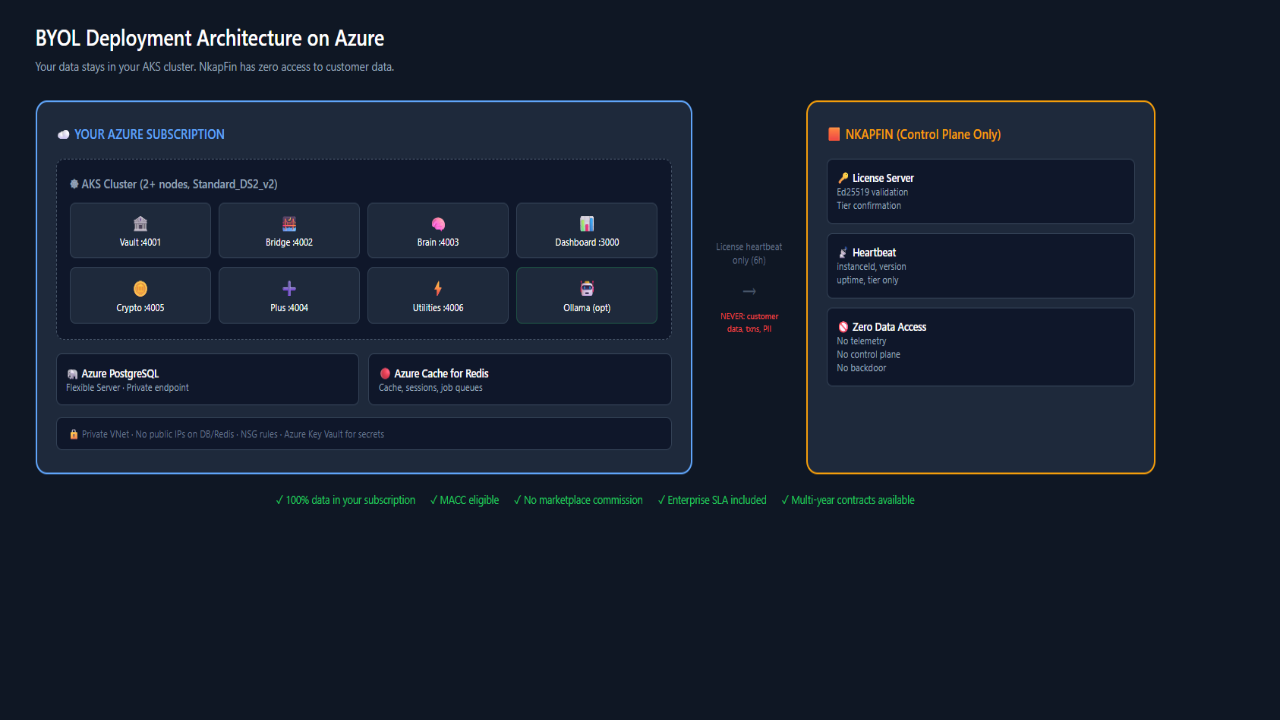Click the Ollama (opt) label

coord(587,308)
